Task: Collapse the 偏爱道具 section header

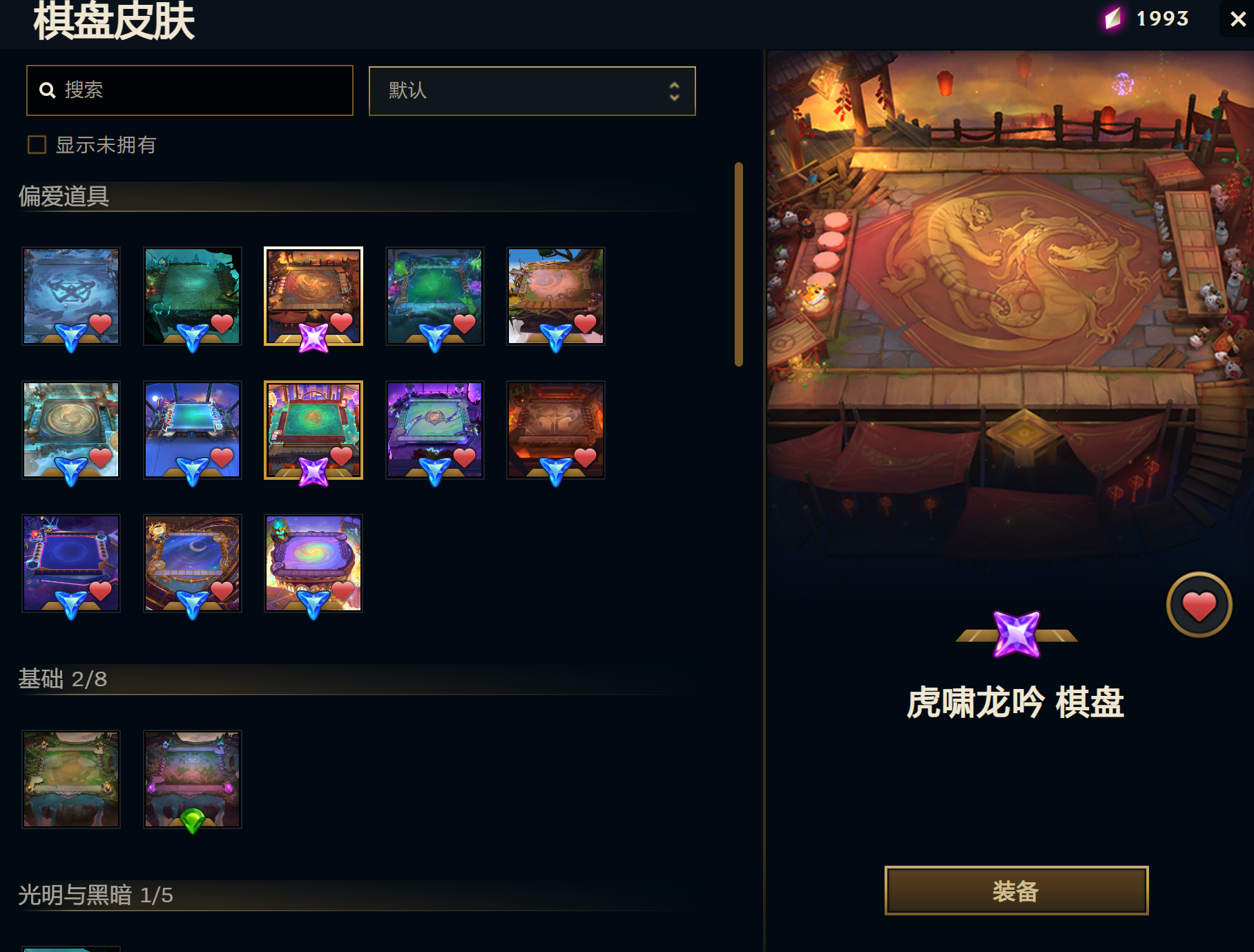Action: (64, 197)
